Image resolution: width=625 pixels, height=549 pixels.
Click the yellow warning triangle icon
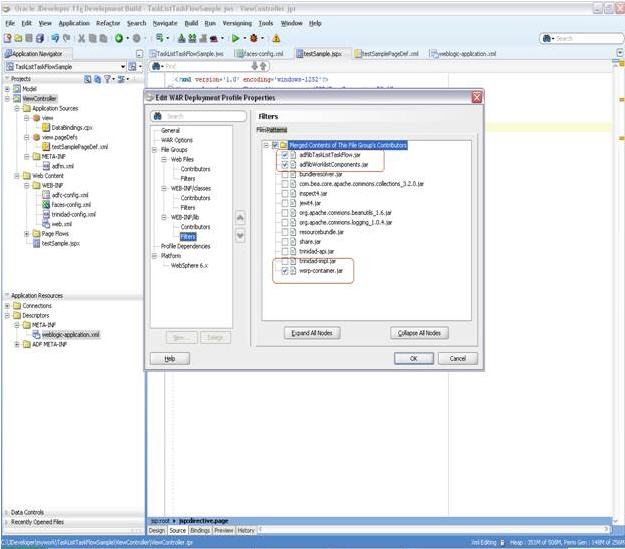coord(276,38)
